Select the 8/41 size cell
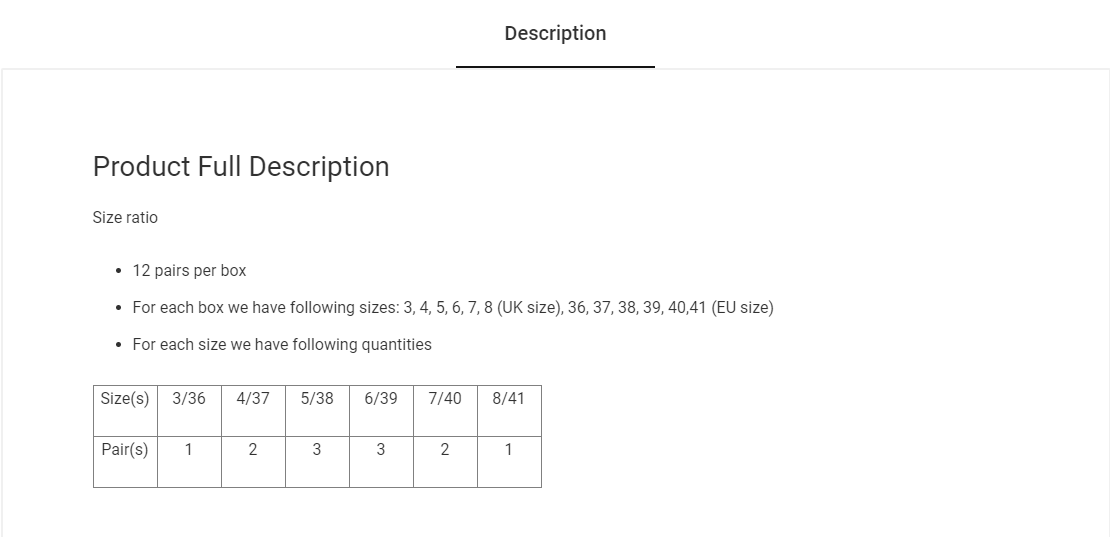Screen dimensions: 1110x537 pos(509,399)
